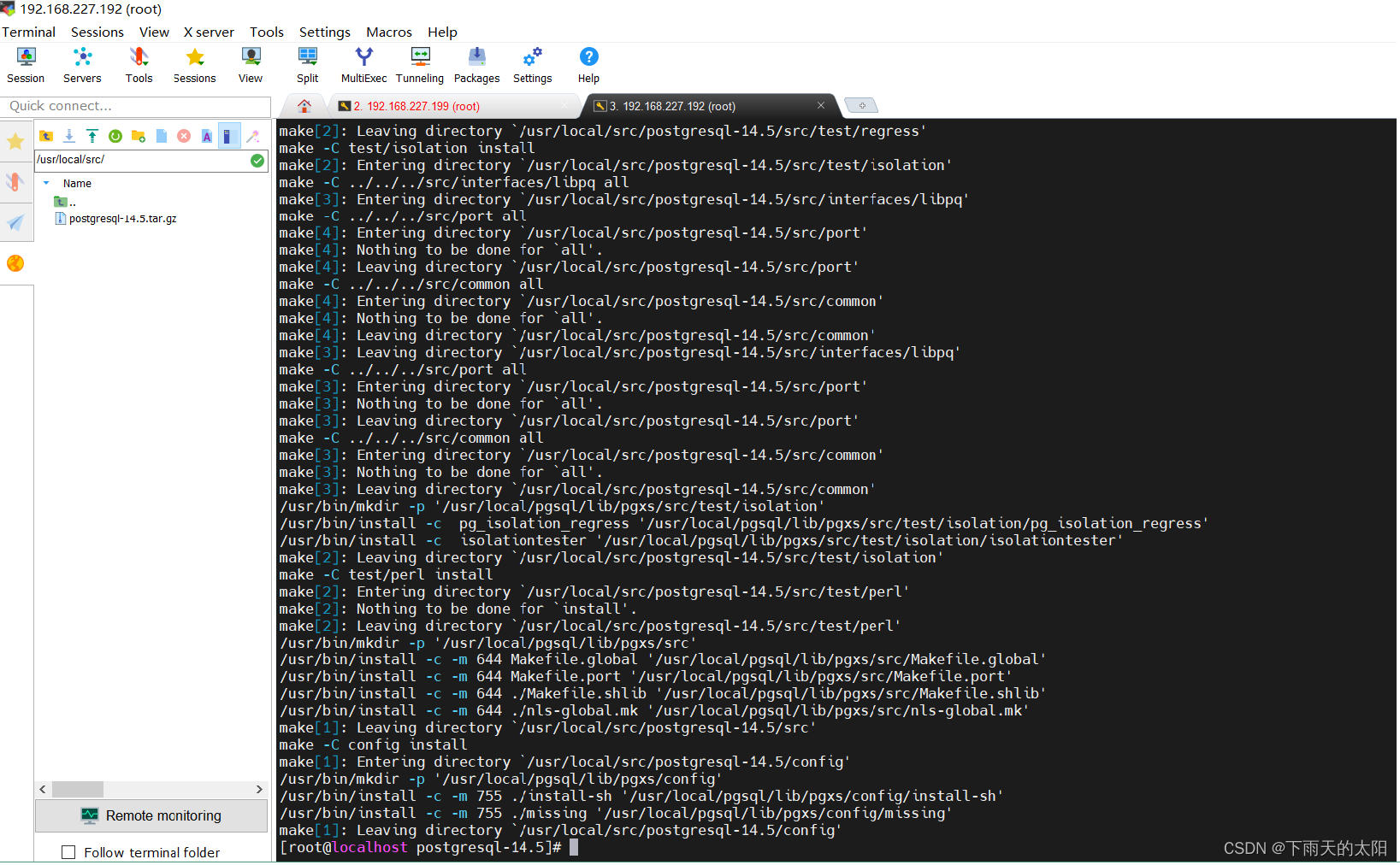Open the Sessions star icon in the toolbar

point(194,65)
